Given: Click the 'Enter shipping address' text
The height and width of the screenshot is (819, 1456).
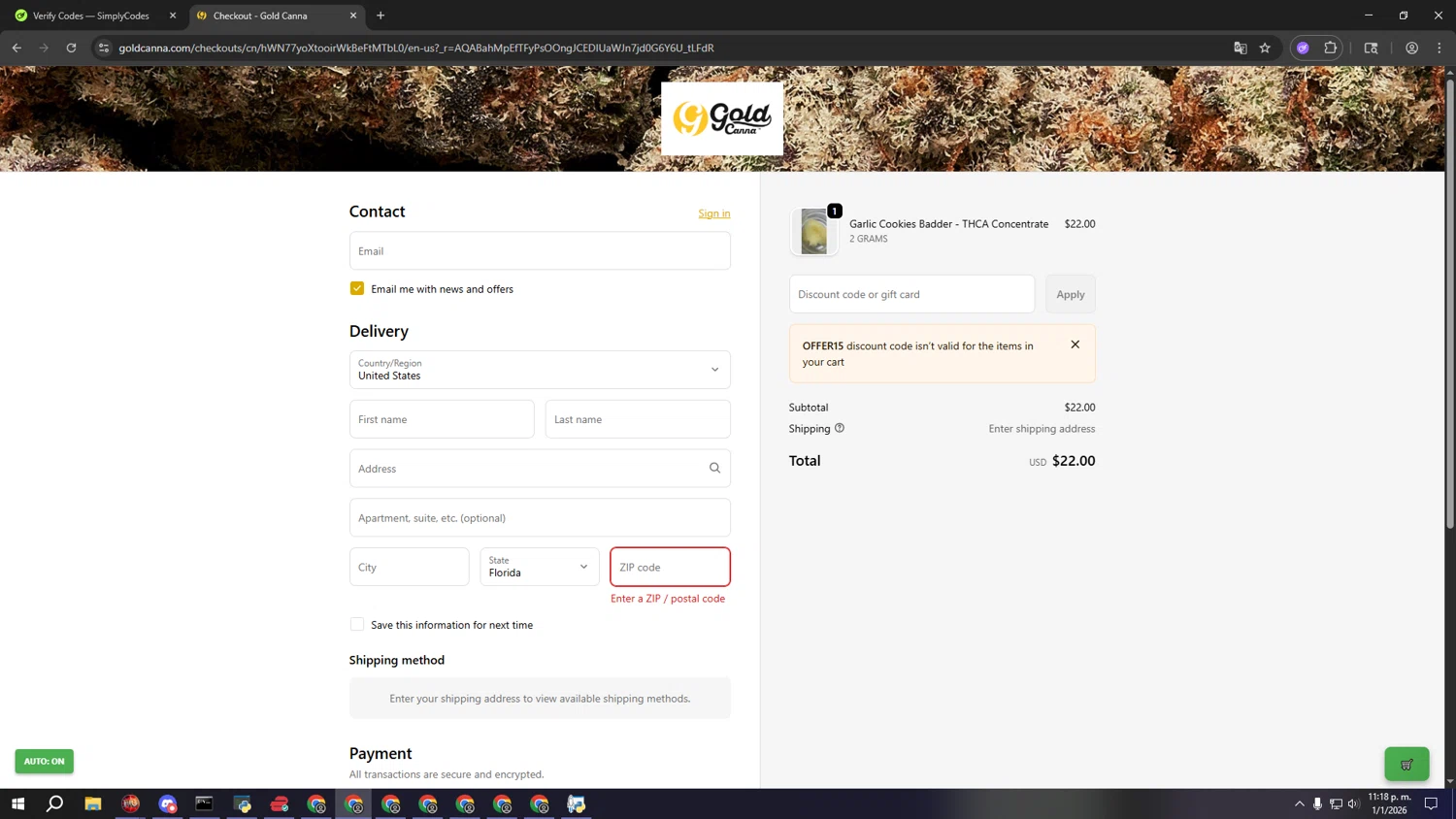Looking at the screenshot, I should (x=1042, y=428).
